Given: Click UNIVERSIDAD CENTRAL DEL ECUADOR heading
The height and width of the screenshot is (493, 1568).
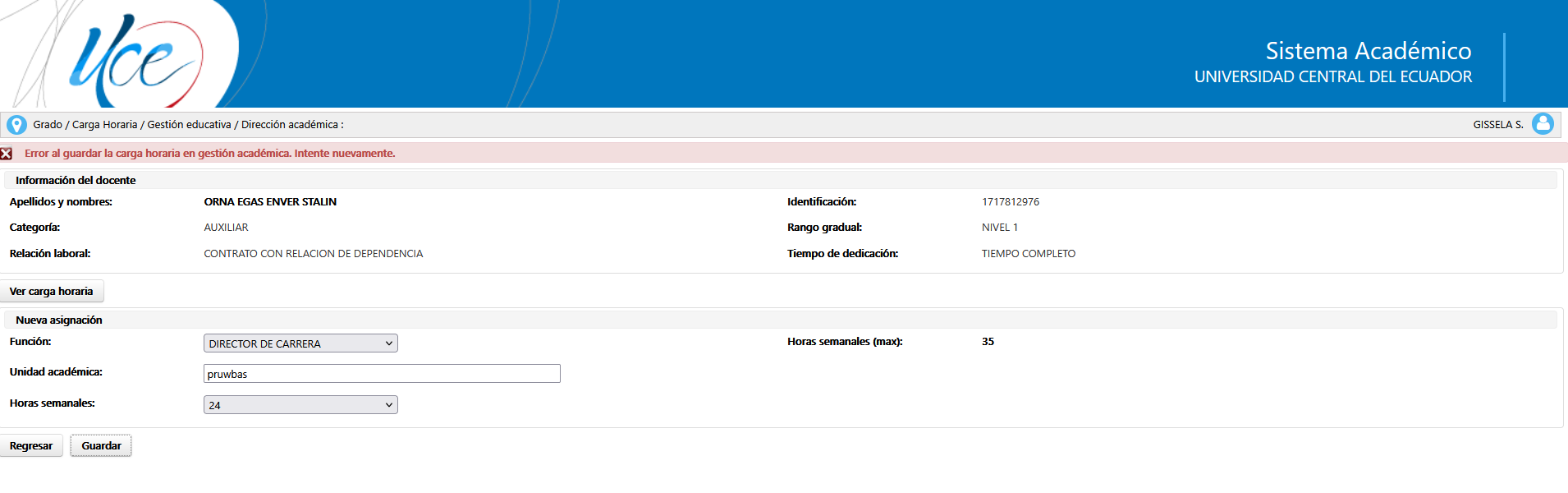Looking at the screenshot, I should point(1333,77).
